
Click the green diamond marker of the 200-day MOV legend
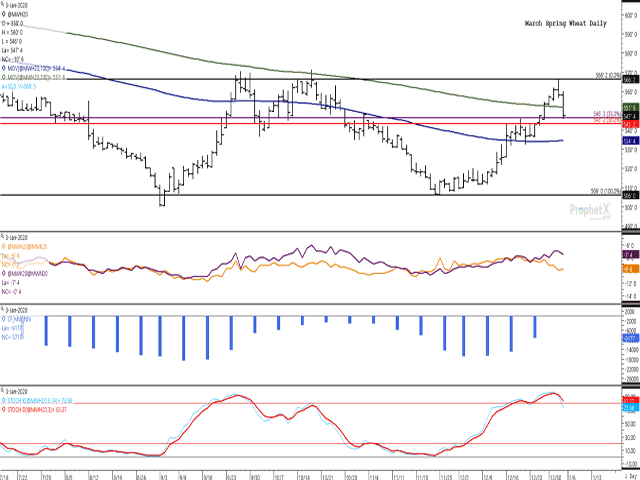(x=4, y=77)
